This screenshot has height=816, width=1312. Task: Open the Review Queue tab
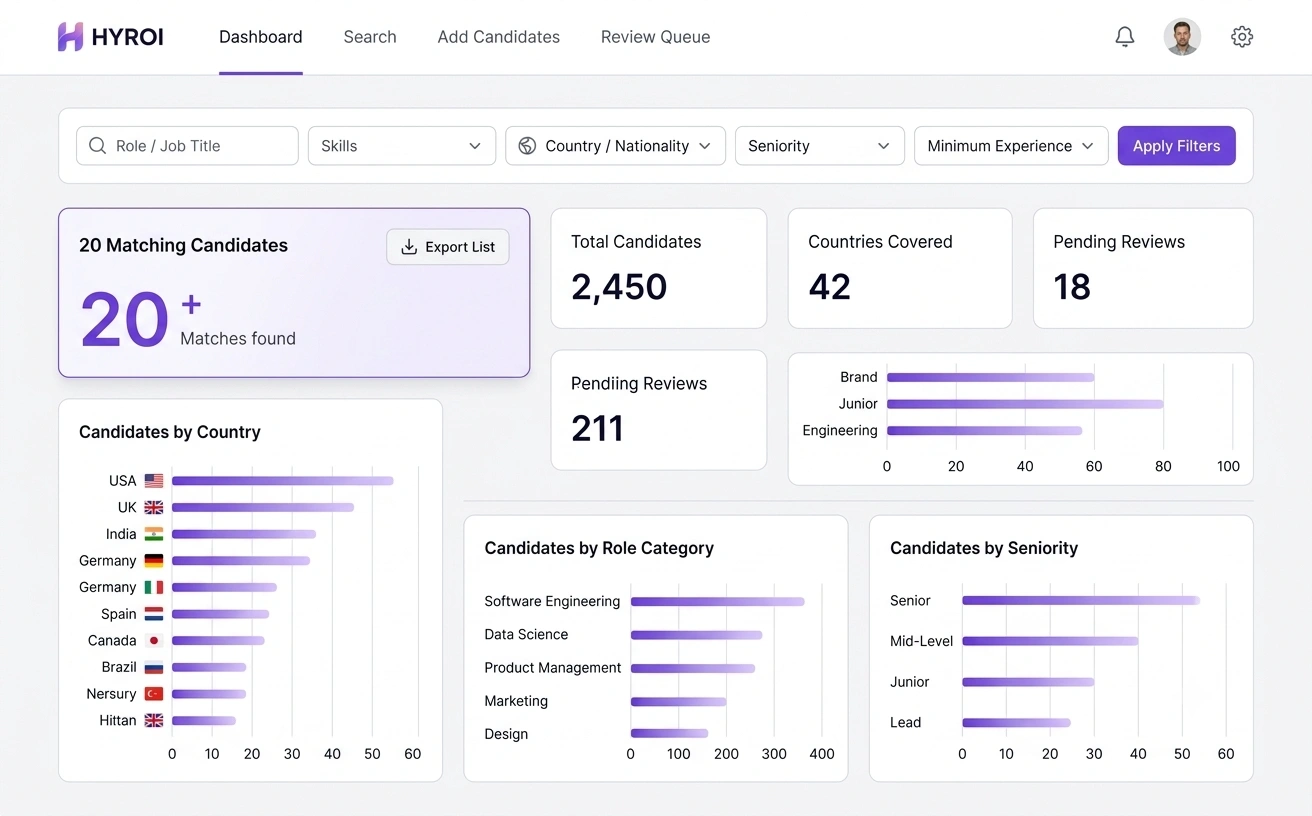point(656,37)
